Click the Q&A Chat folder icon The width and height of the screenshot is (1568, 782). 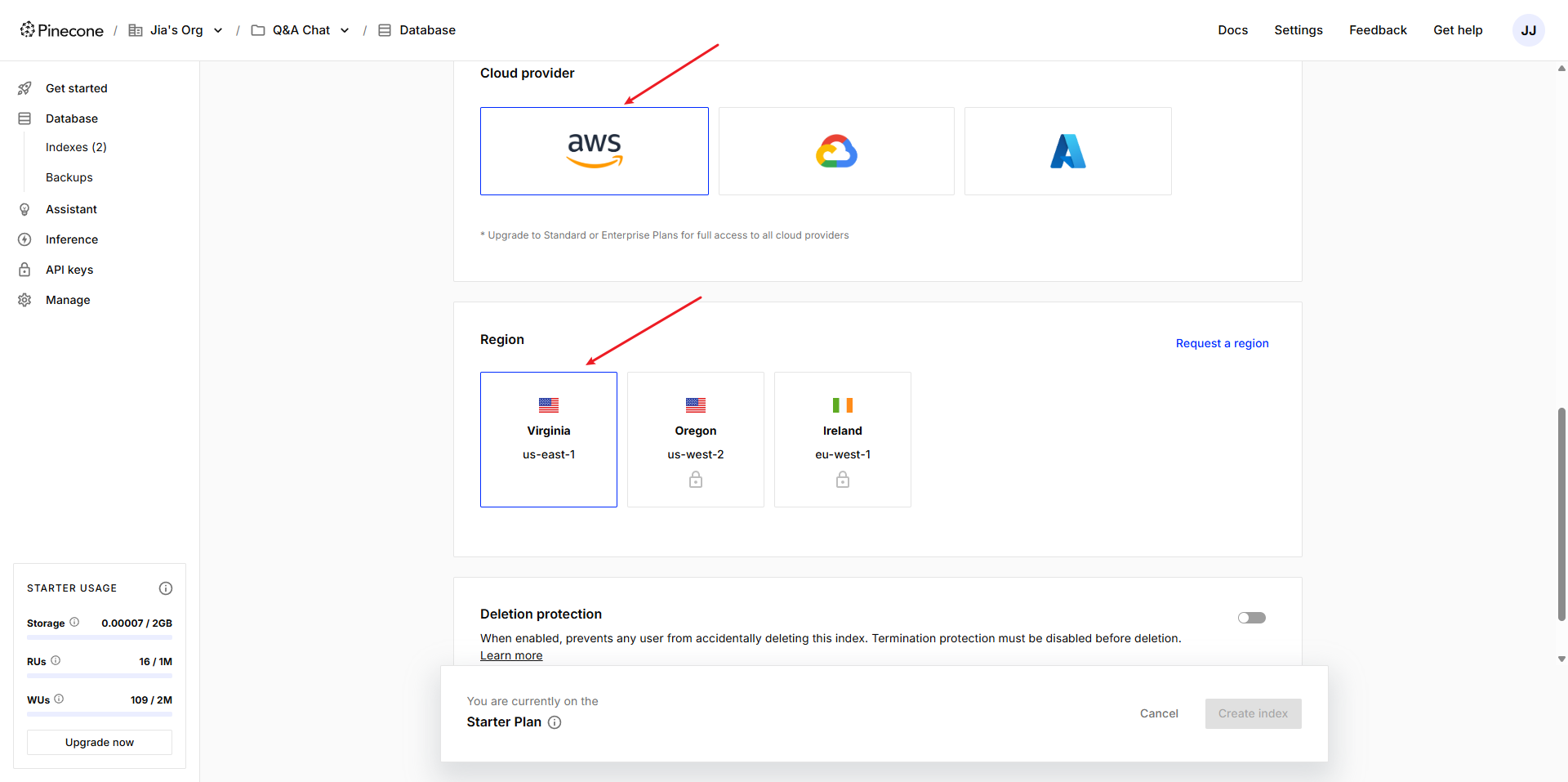[258, 30]
